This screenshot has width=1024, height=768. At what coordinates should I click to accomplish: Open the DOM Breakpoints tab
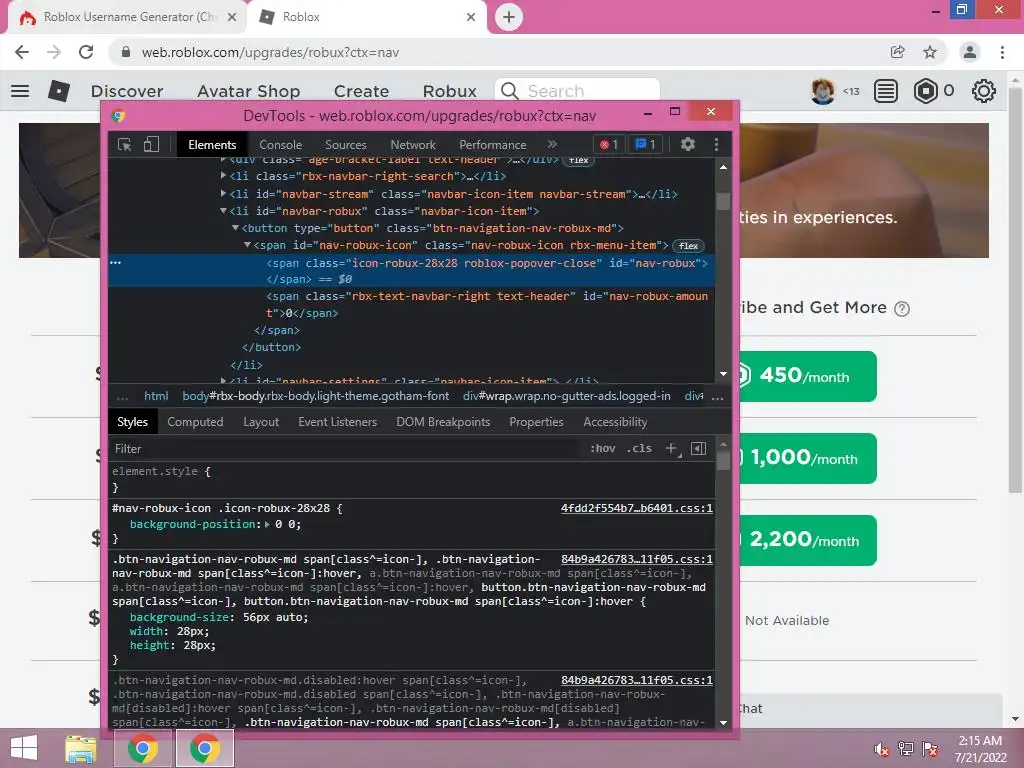tap(443, 422)
